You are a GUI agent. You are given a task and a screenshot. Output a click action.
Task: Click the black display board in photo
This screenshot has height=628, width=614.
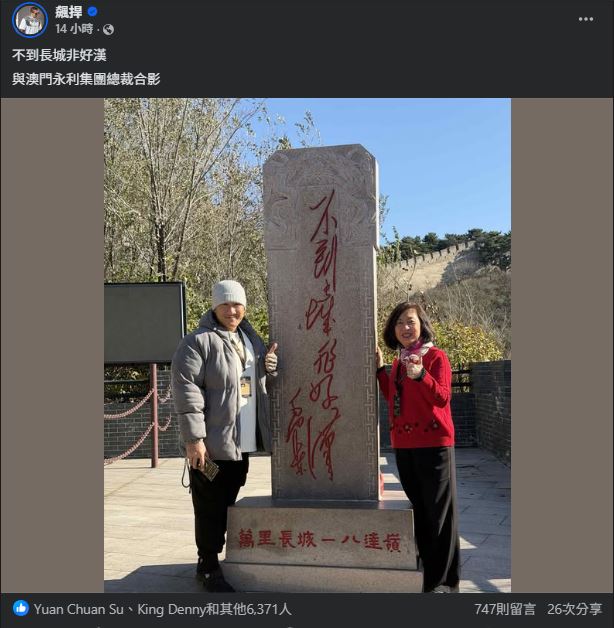tap(145, 323)
